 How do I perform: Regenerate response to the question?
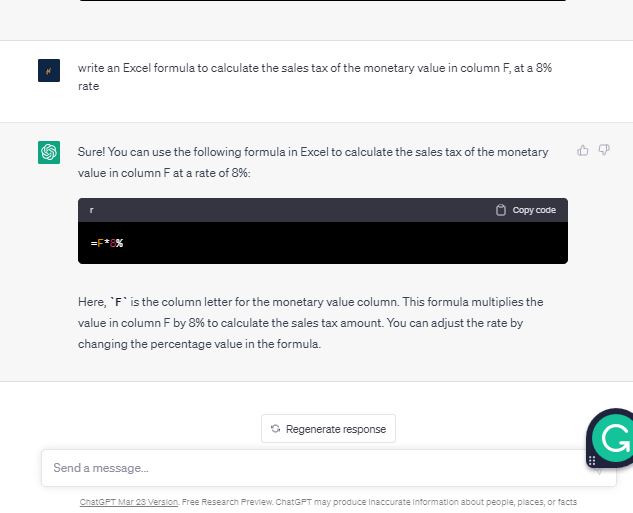click(328, 429)
